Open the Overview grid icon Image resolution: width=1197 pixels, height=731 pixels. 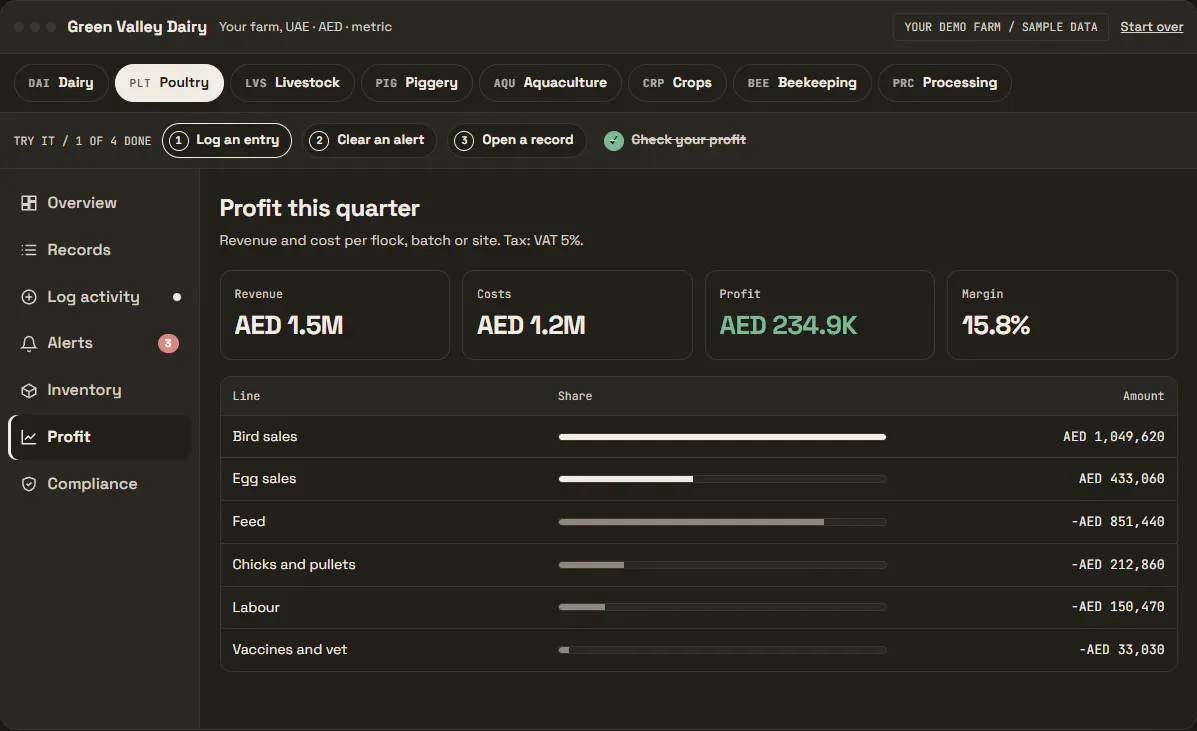[29, 203]
